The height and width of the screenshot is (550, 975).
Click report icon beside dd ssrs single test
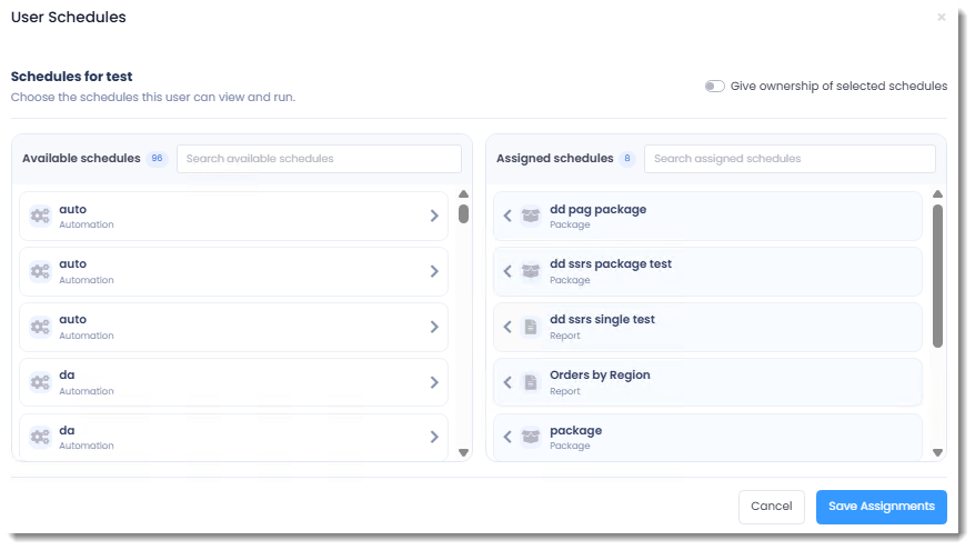pyautogui.click(x=530, y=326)
